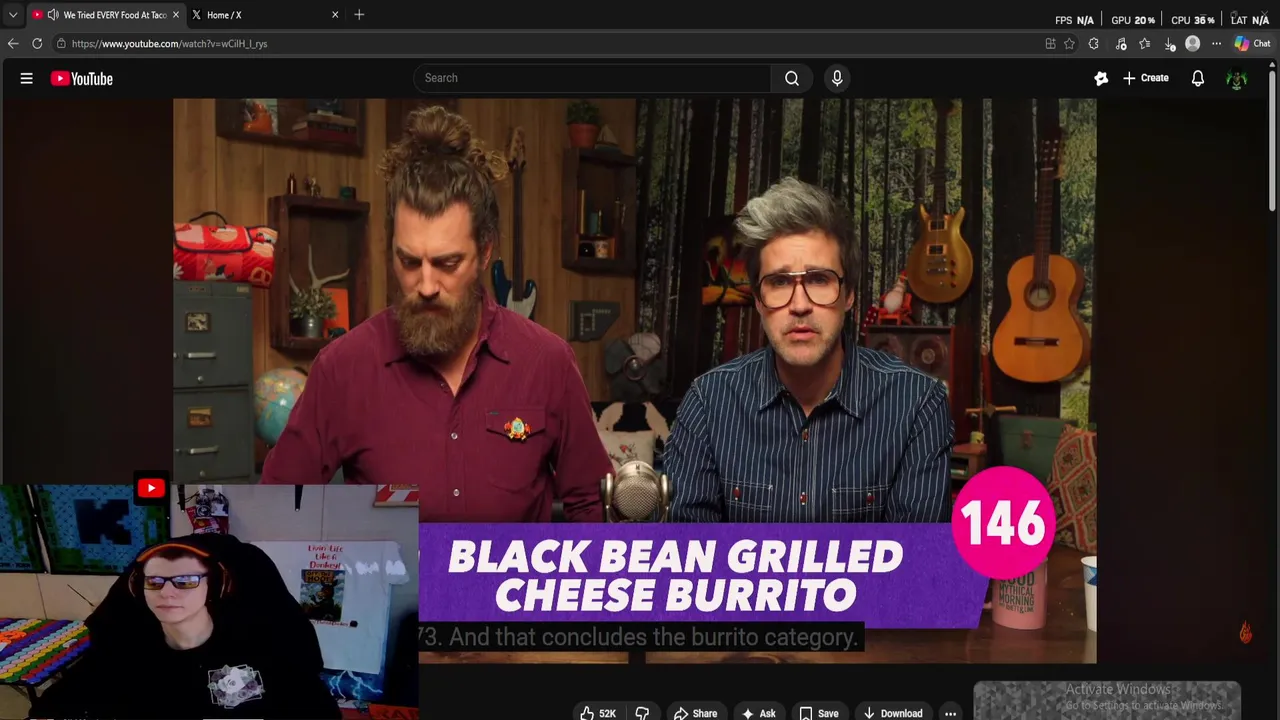Viewport: 1280px width, 720px height.
Task: Dislike this video
Action: point(642,713)
